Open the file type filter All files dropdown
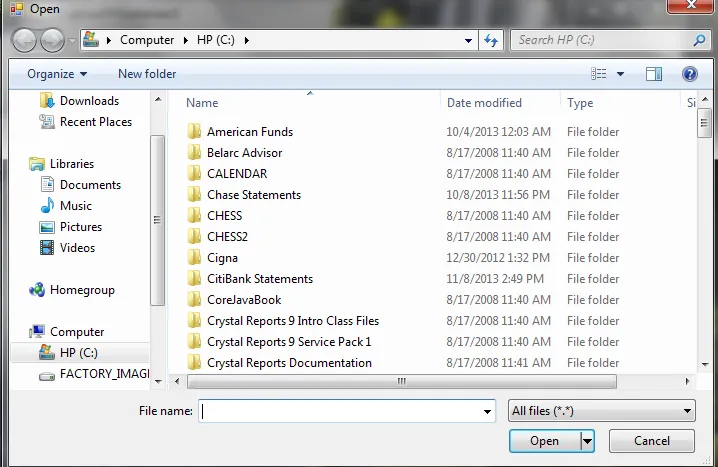Image resolution: width=718 pixels, height=467 pixels. coord(601,411)
